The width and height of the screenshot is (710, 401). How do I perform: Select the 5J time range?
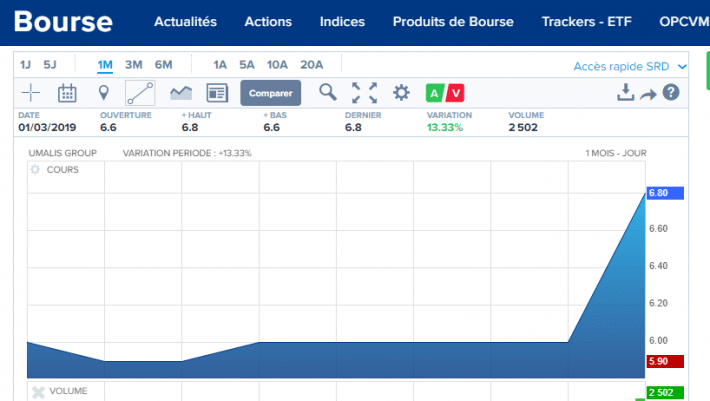point(50,65)
